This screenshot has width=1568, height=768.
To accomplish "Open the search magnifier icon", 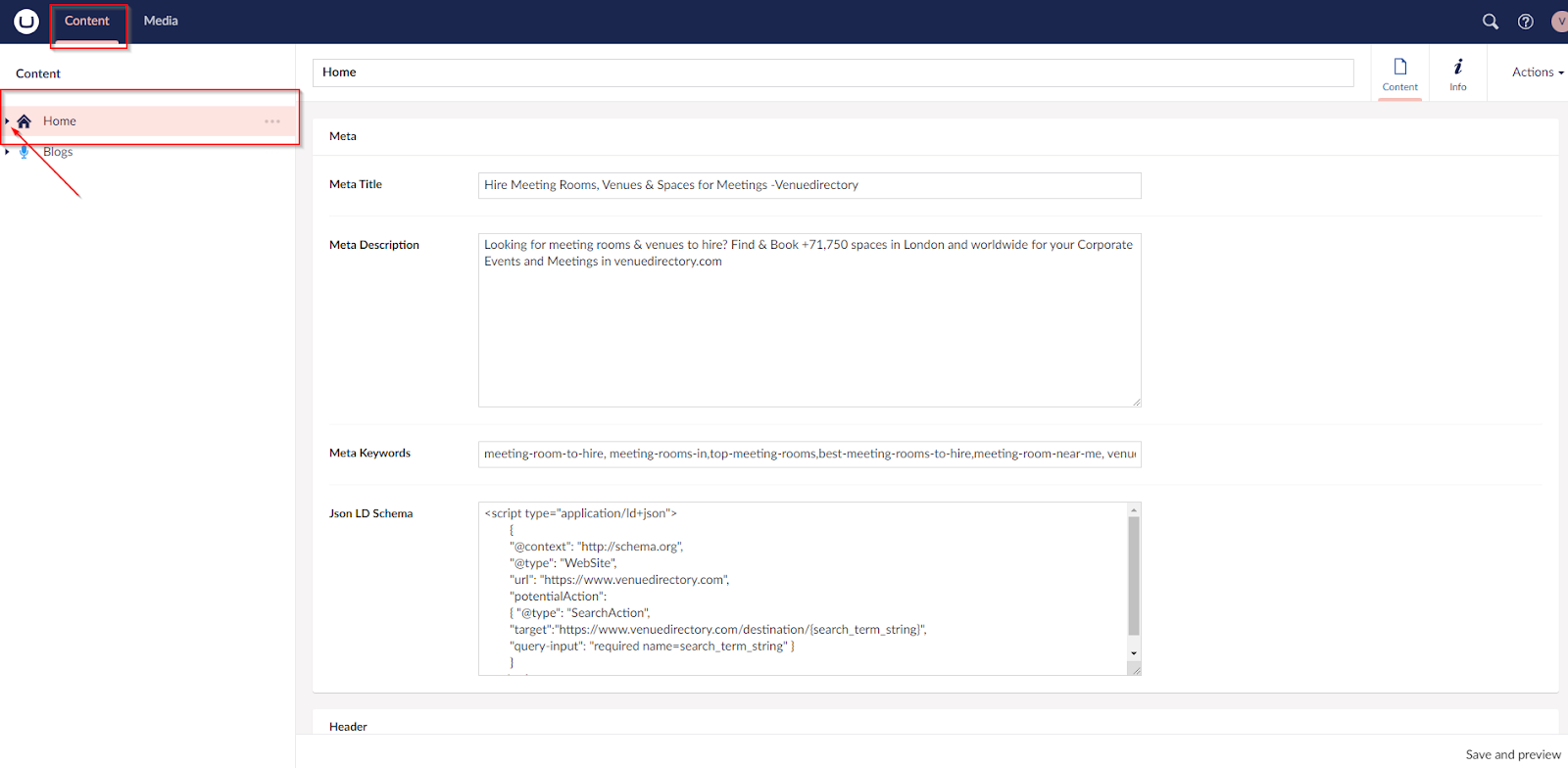I will pyautogui.click(x=1491, y=21).
